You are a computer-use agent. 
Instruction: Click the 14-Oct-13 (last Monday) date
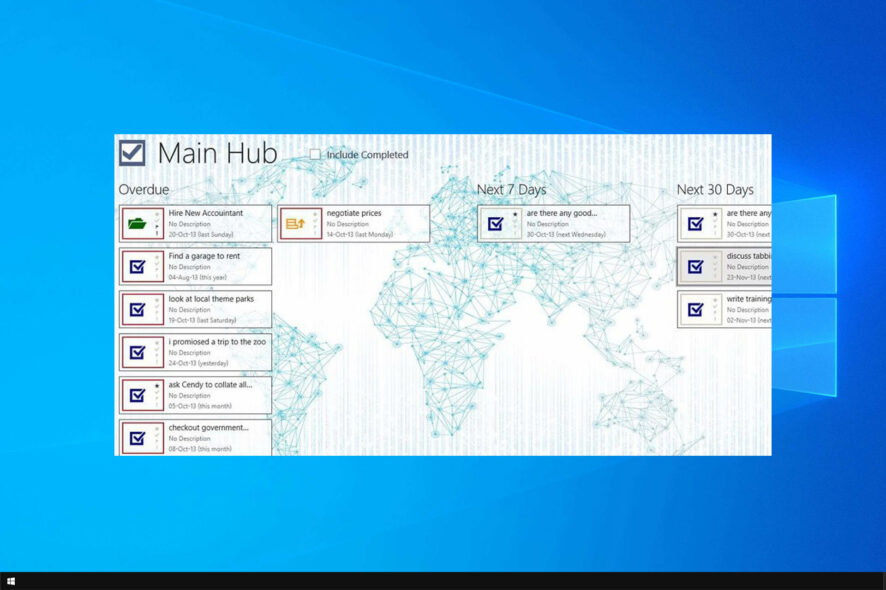pos(359,235)
